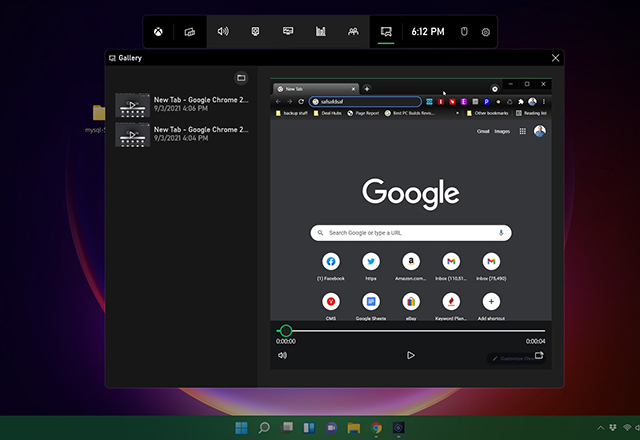Screen dimensions: 640x440
Task: Open the Xbox home button
Action: (159, 32)
